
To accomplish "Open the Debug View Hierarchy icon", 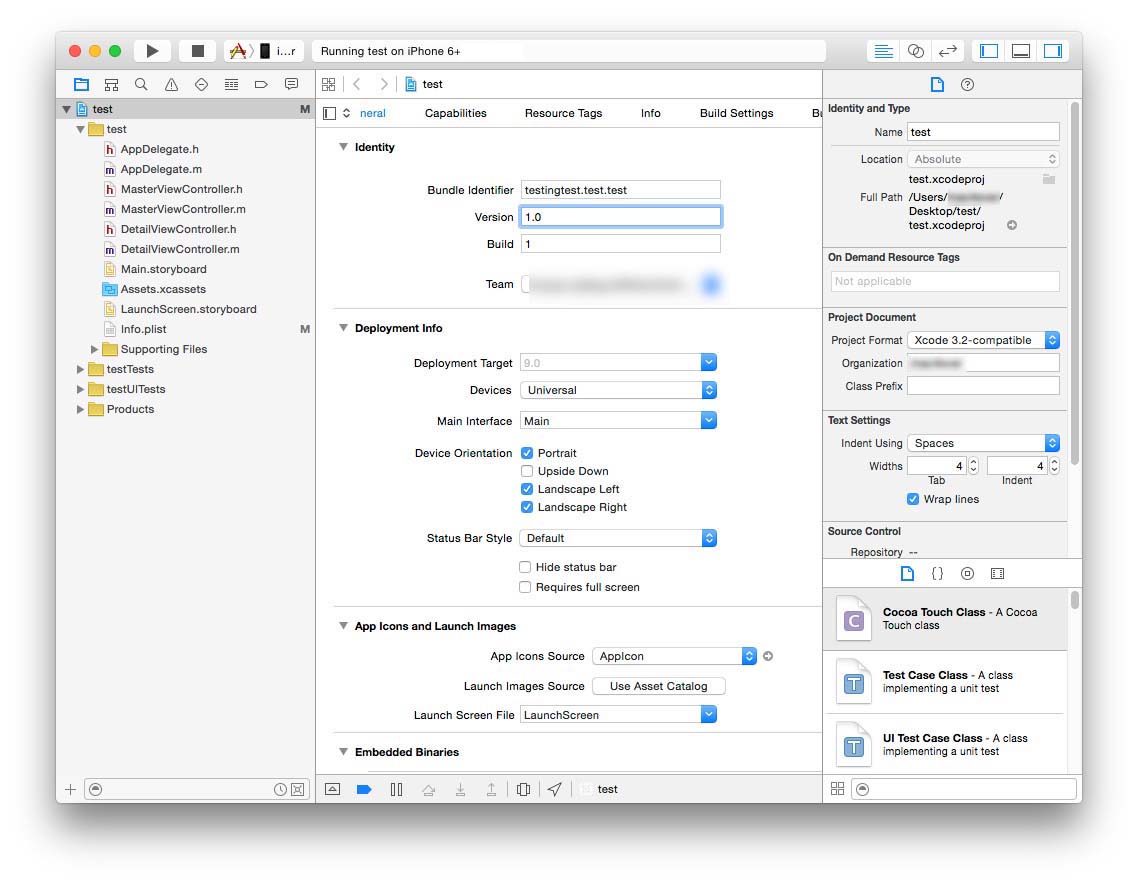I will (523, 789).
